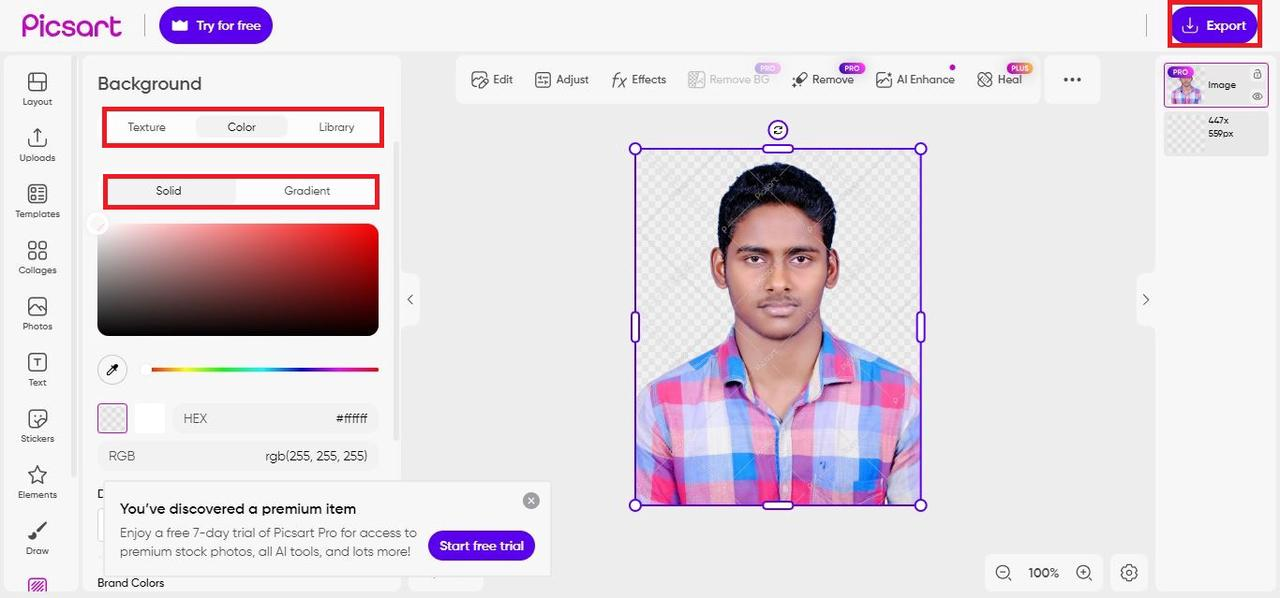Click the 100% zoom level
This screenshot has height=598, width=1280.
click(x=1043, y=573)
